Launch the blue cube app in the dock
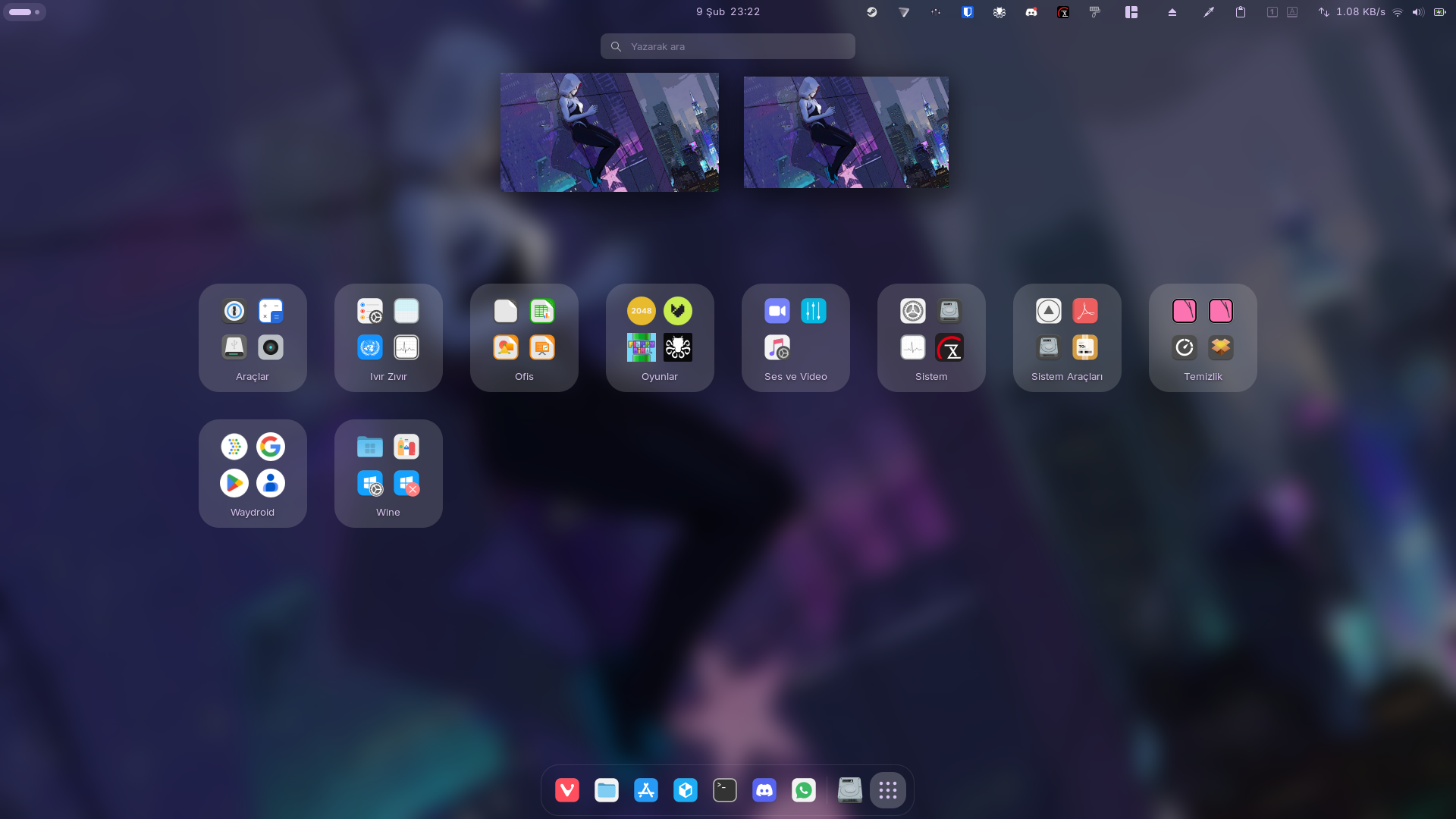Image resolution: width=1456 pixels, height=819 pixels. tap(686, 790)
